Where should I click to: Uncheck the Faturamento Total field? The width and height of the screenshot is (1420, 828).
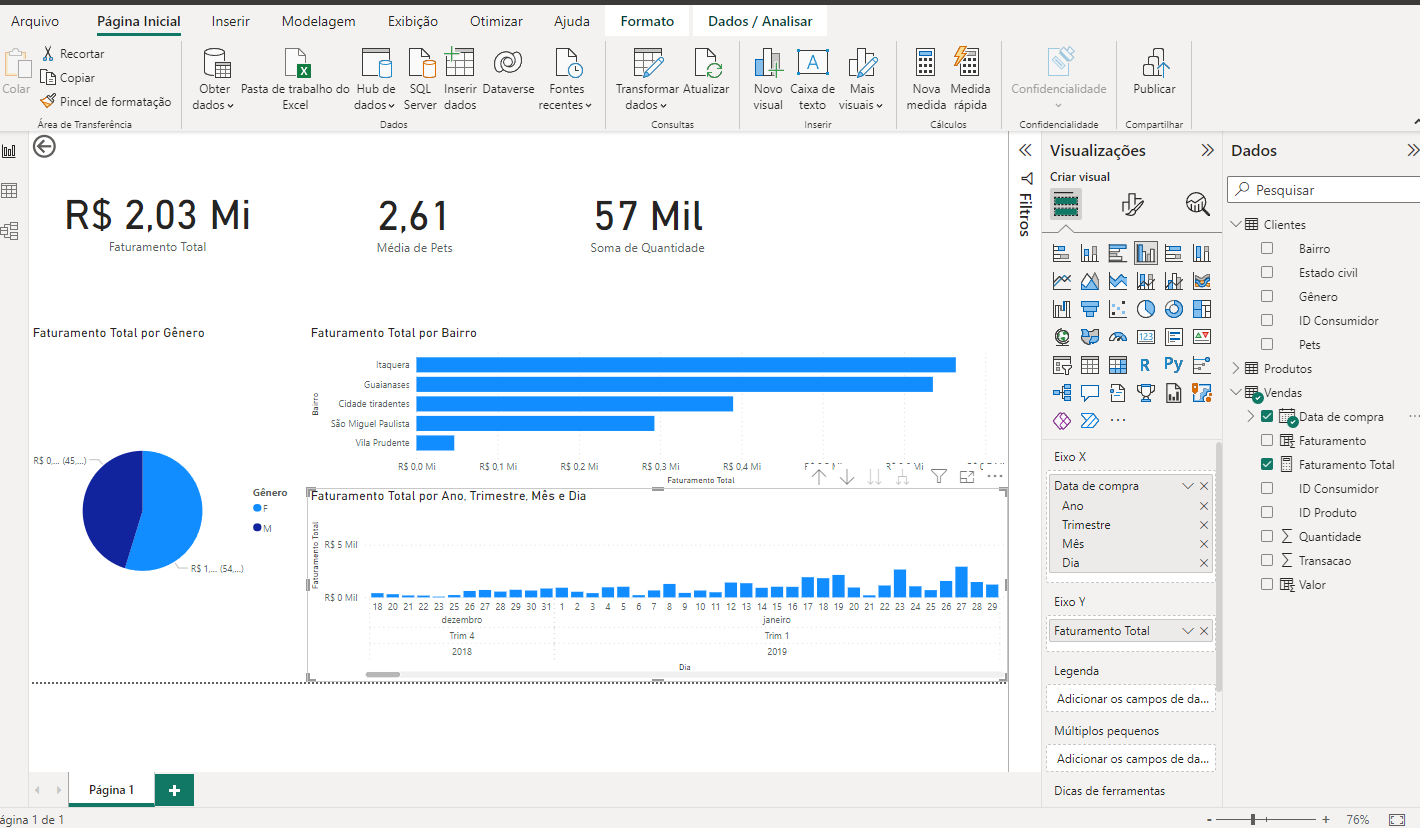(1268, 464)
